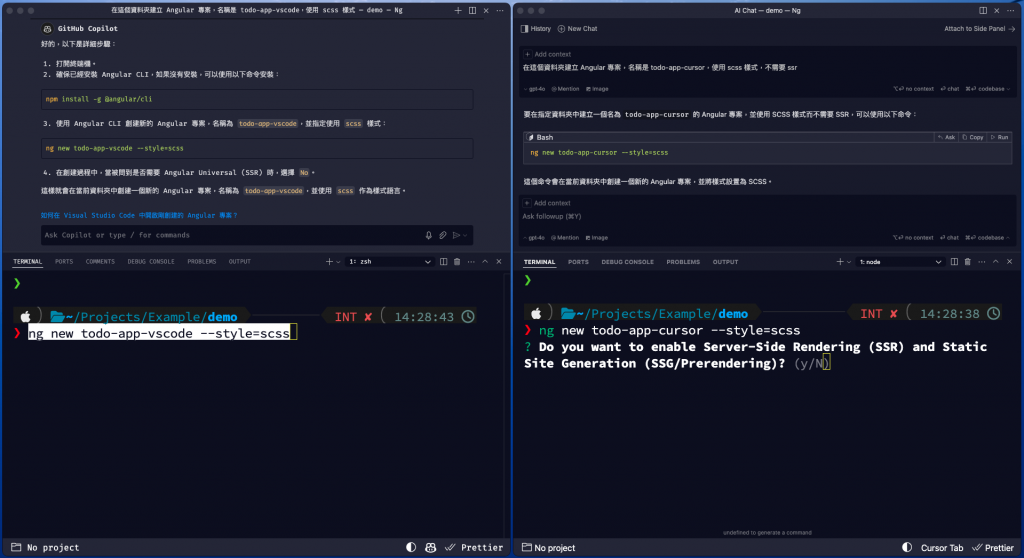Split the zsh terminal in the left panel
This screenshot has width=1024, height=558.
(x=443, y=261)
